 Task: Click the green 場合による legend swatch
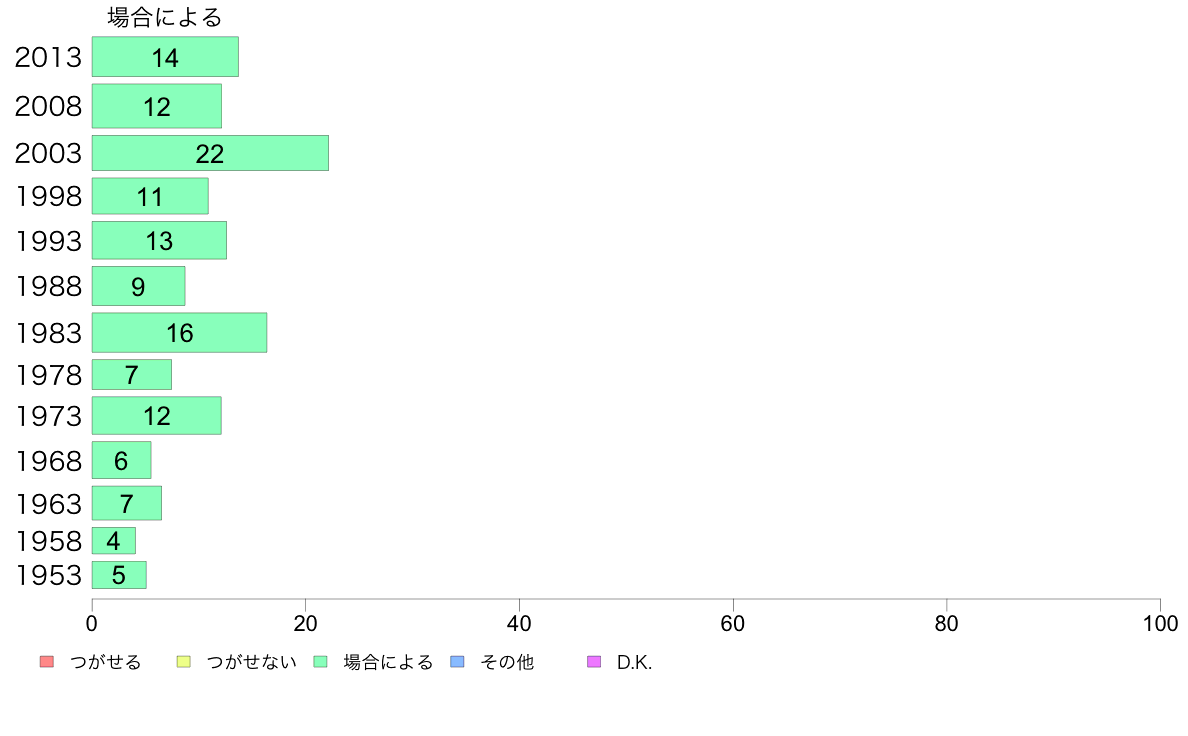pyautogui.click(x=320, y=662)
